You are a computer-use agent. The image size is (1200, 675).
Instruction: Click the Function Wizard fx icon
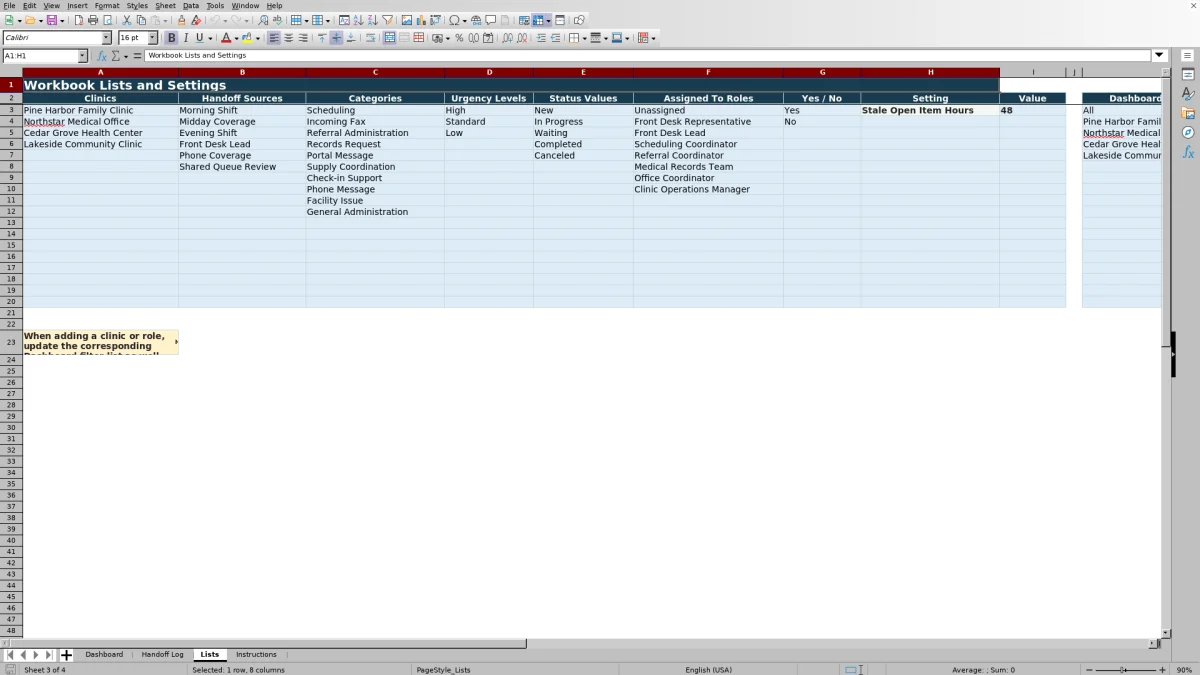pyautogui.click(x=101, y=56)
